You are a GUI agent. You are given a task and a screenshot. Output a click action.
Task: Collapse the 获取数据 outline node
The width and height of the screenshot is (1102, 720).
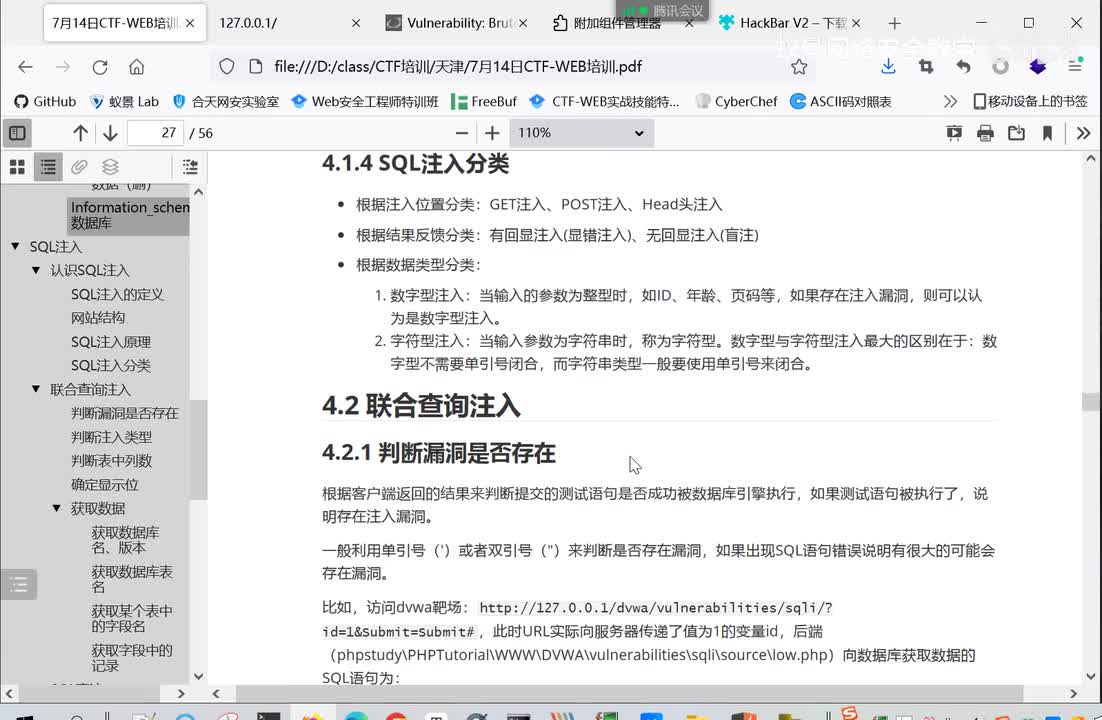pyautogui.click(x=57, y=508)
